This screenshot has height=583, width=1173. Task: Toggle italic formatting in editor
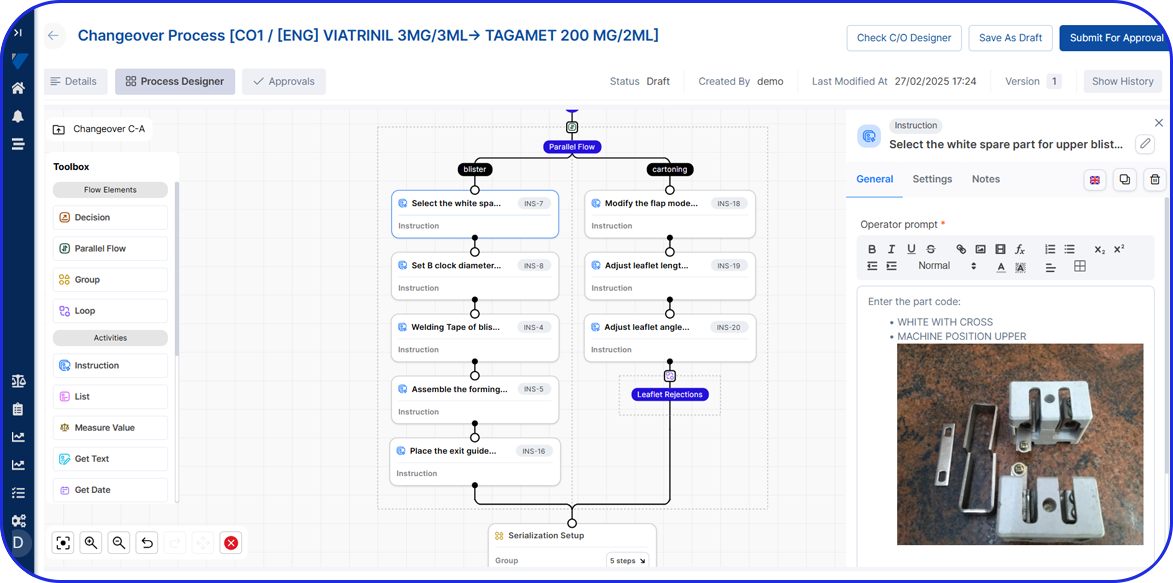[891, 249]
